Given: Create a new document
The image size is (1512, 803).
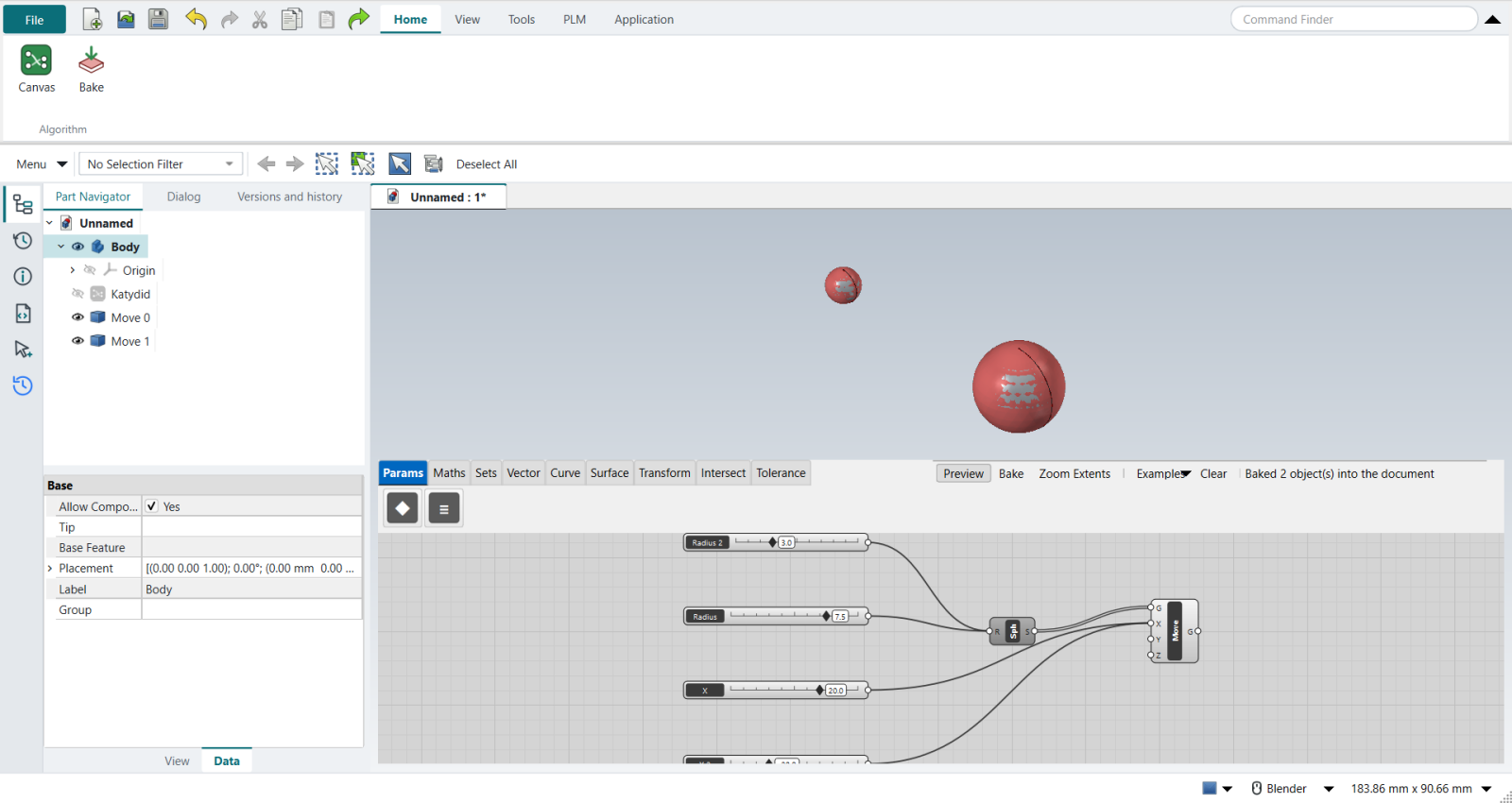Looking at the screenshot, I should click(x=93, y=19).
